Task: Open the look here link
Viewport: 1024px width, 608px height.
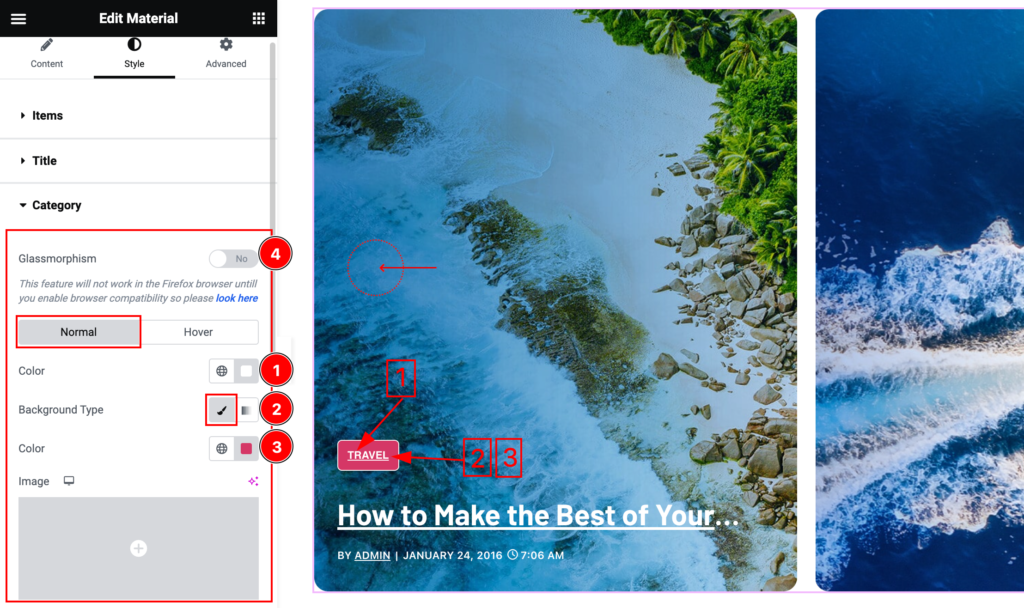Action: pyautogui.click(x=236, y=298)
